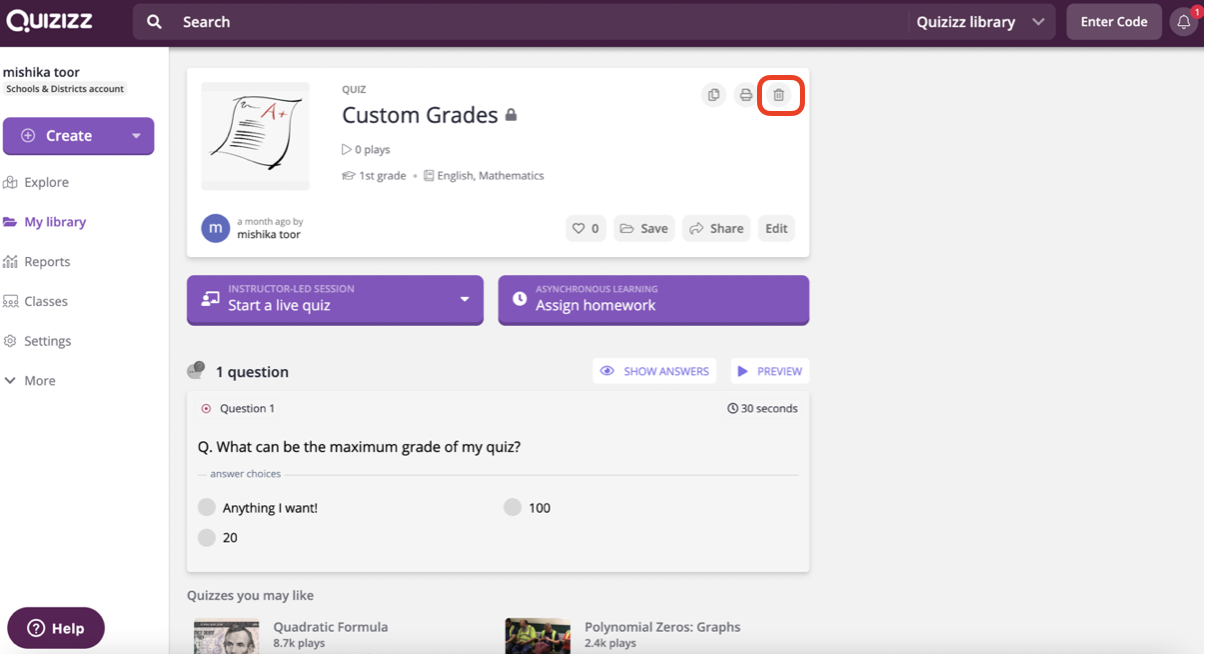The width and height of the screenshot is (1212, 654).
Task: Click the search magnifier icon
Action: coord(154,22)
